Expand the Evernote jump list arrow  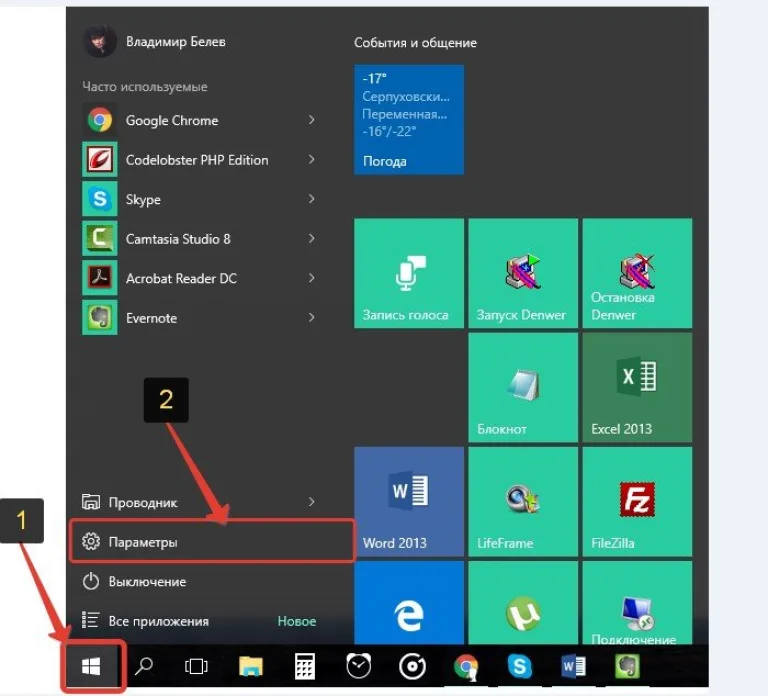[312, 318]
